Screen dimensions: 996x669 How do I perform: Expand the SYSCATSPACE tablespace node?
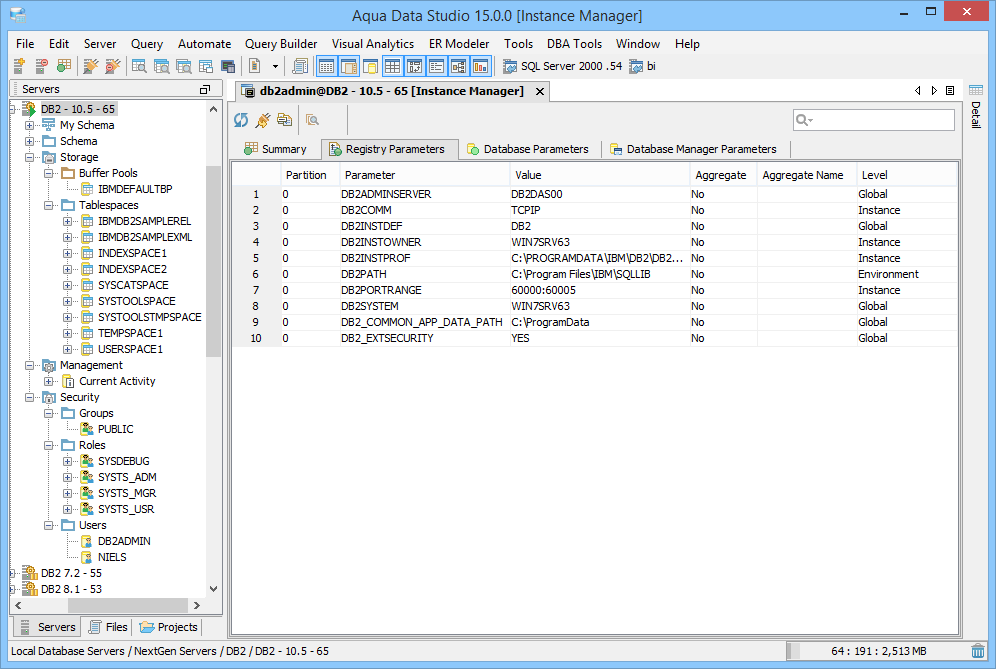67,285
